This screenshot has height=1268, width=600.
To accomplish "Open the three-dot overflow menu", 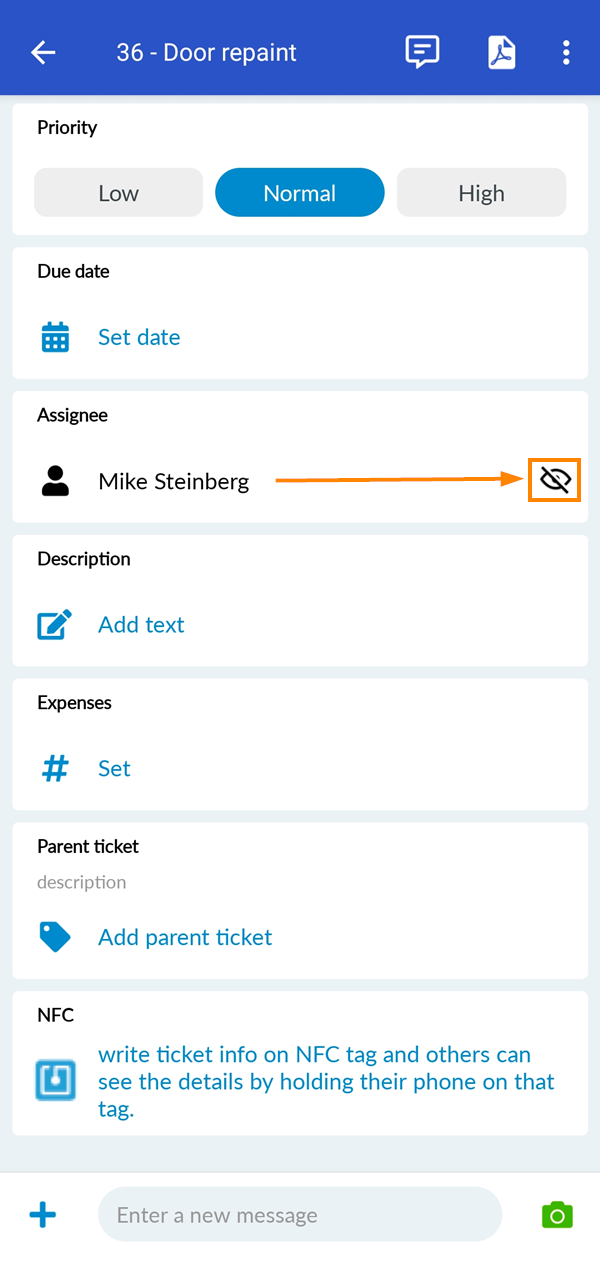I will click(566, 53).
